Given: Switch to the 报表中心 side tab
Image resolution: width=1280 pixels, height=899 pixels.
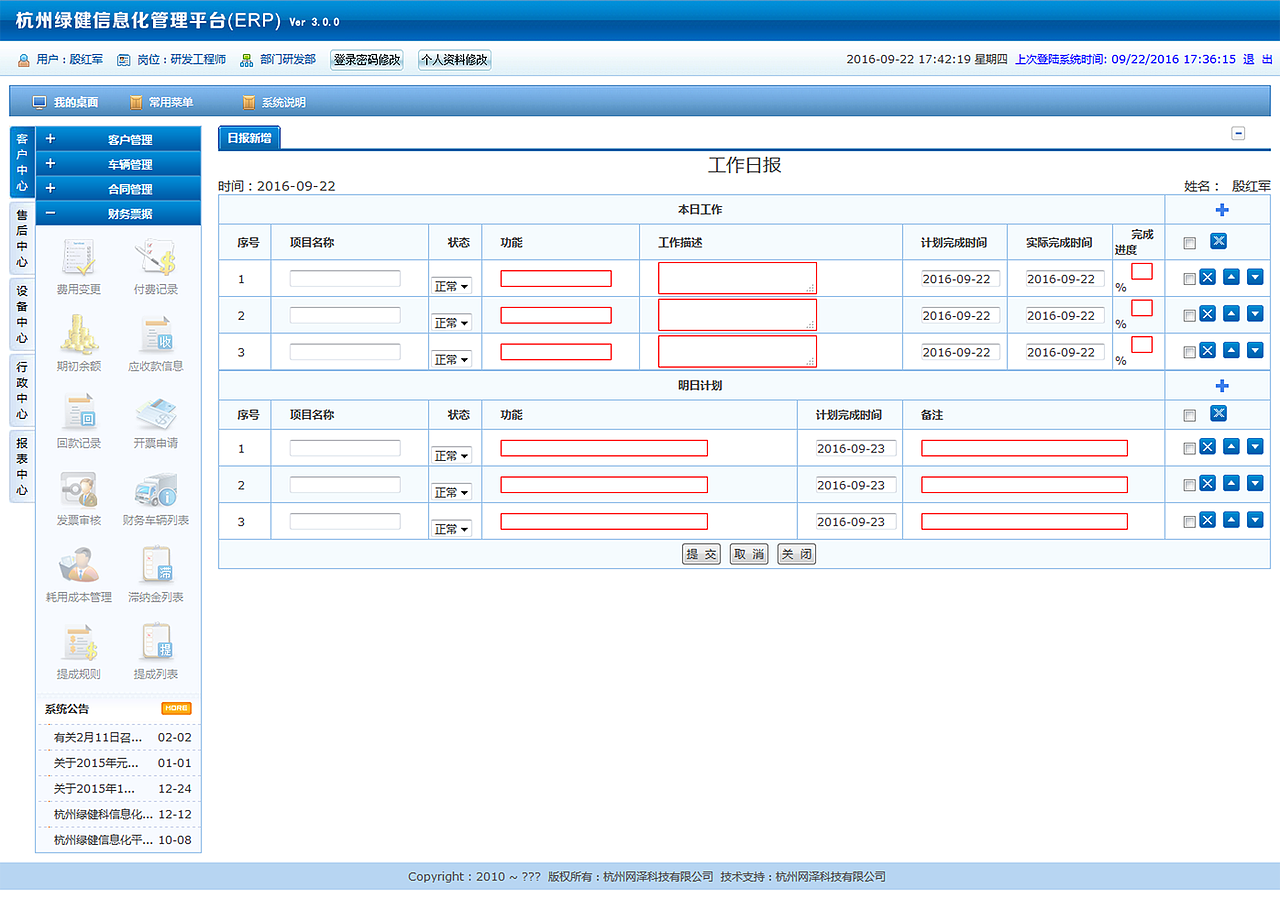Looking at the screenshot, I should tap(22, 466).
